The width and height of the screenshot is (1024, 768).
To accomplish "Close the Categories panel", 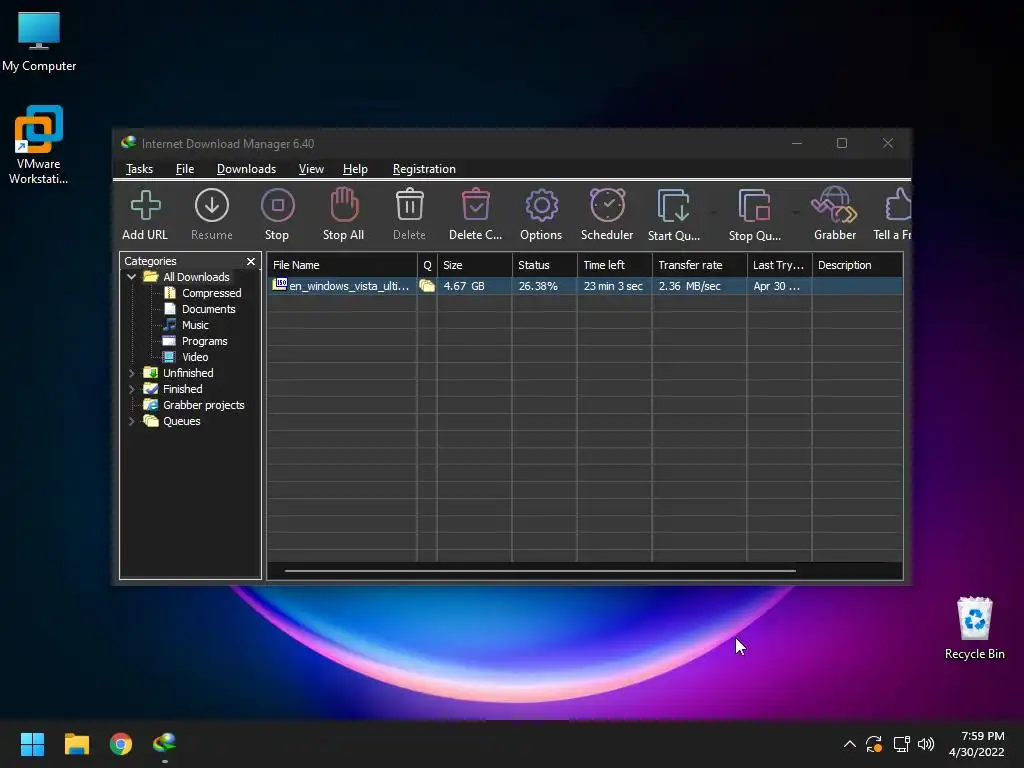I will pos(251,261).
